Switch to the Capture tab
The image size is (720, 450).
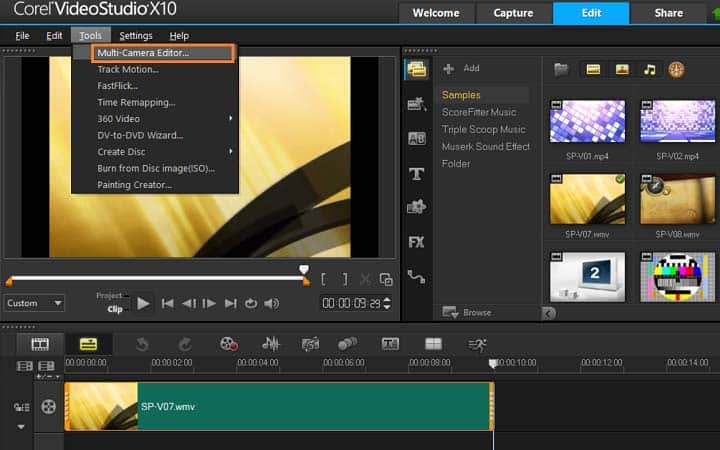click(x=513, y=13)
